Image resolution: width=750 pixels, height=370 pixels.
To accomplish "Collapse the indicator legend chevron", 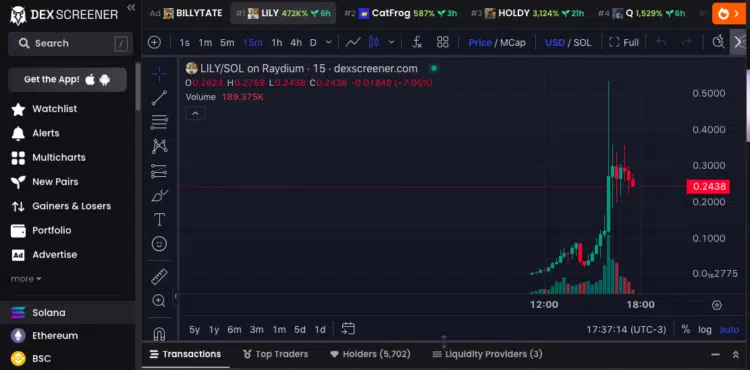I will tap(195, 114).
